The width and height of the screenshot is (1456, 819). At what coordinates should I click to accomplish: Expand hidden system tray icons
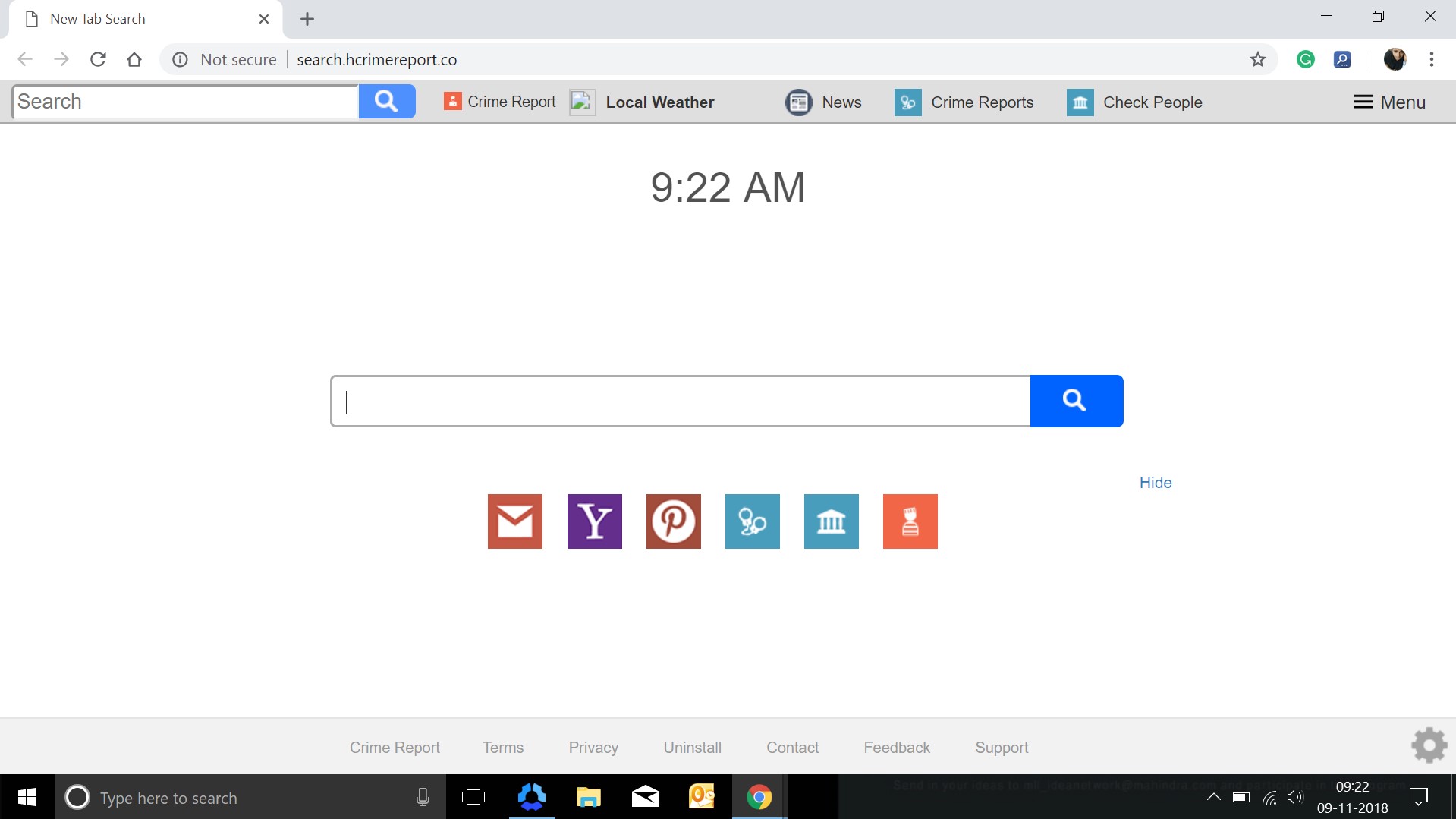pyautogui.click(x=1213, y=797)
